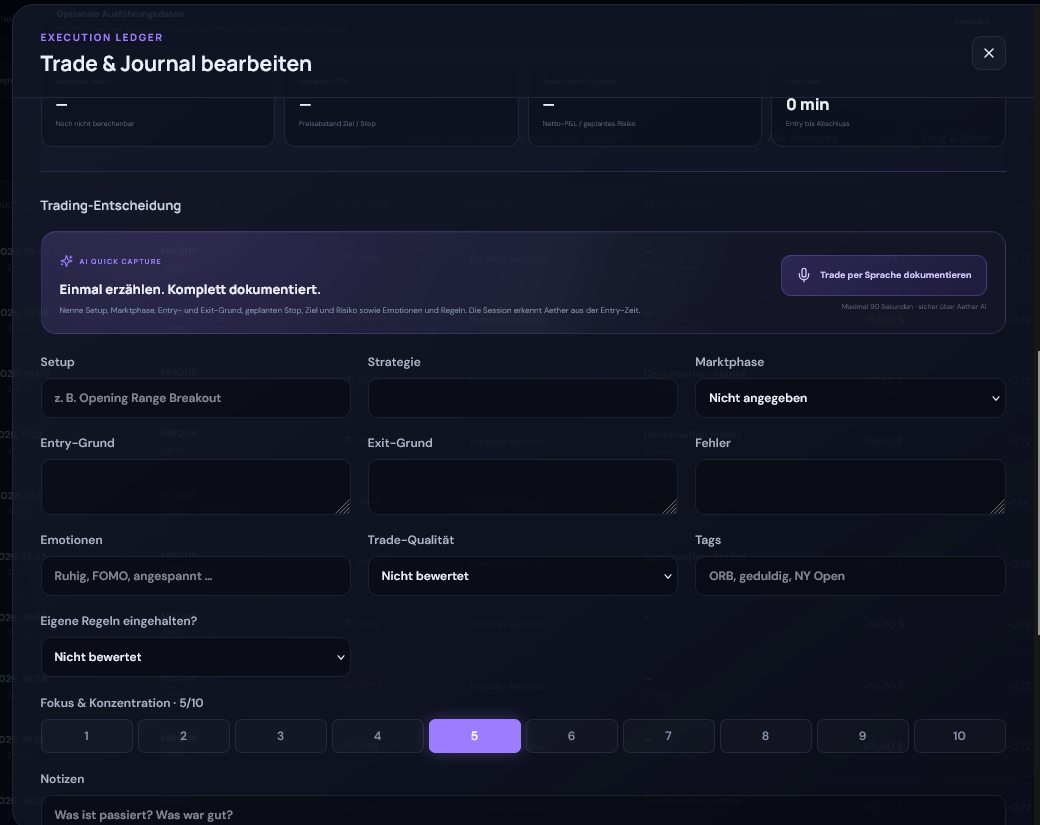
Task: Set focus rating to 3
Action: coord(281,735)
